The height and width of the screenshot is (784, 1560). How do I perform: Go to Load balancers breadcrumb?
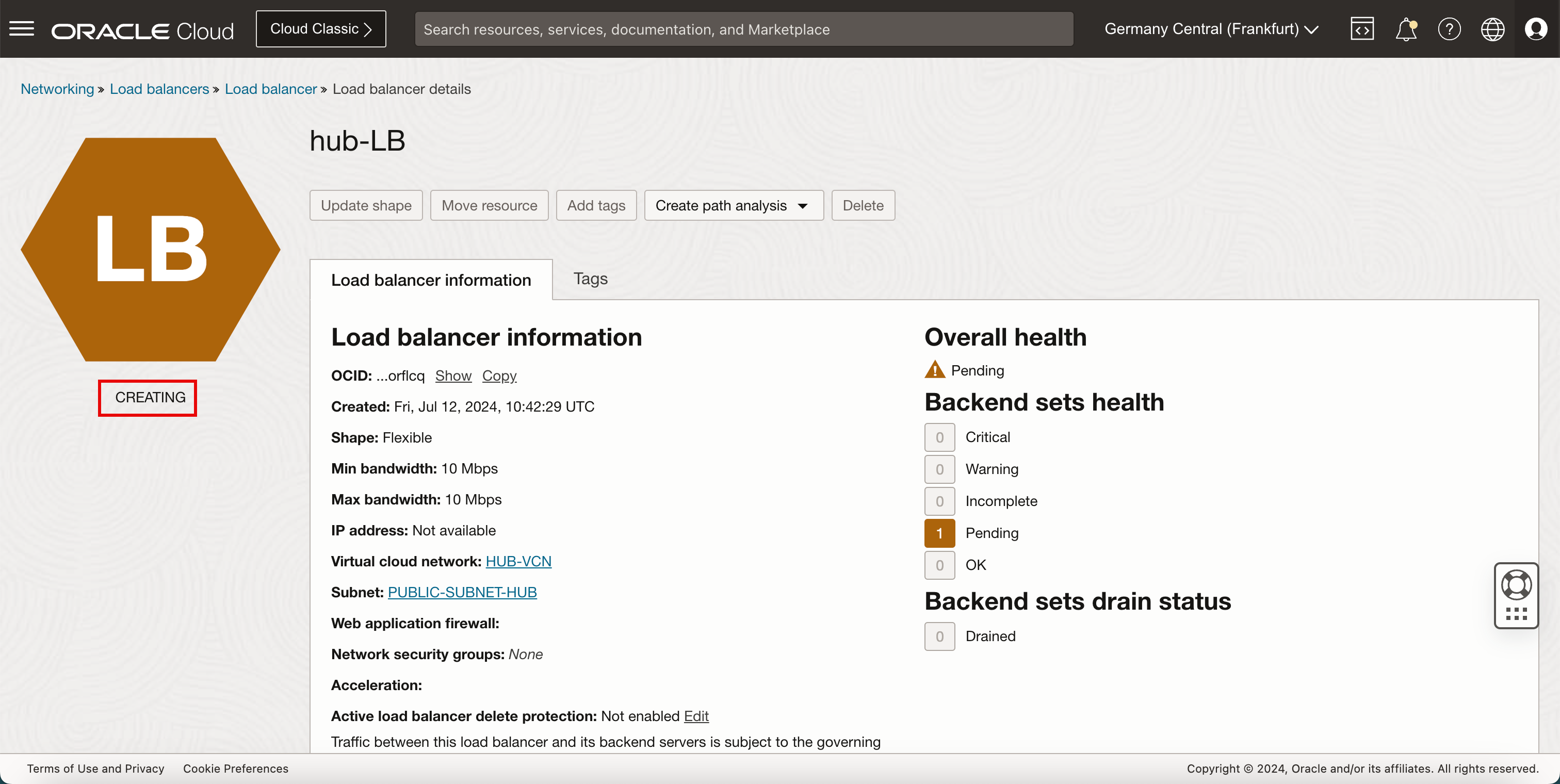159,89
